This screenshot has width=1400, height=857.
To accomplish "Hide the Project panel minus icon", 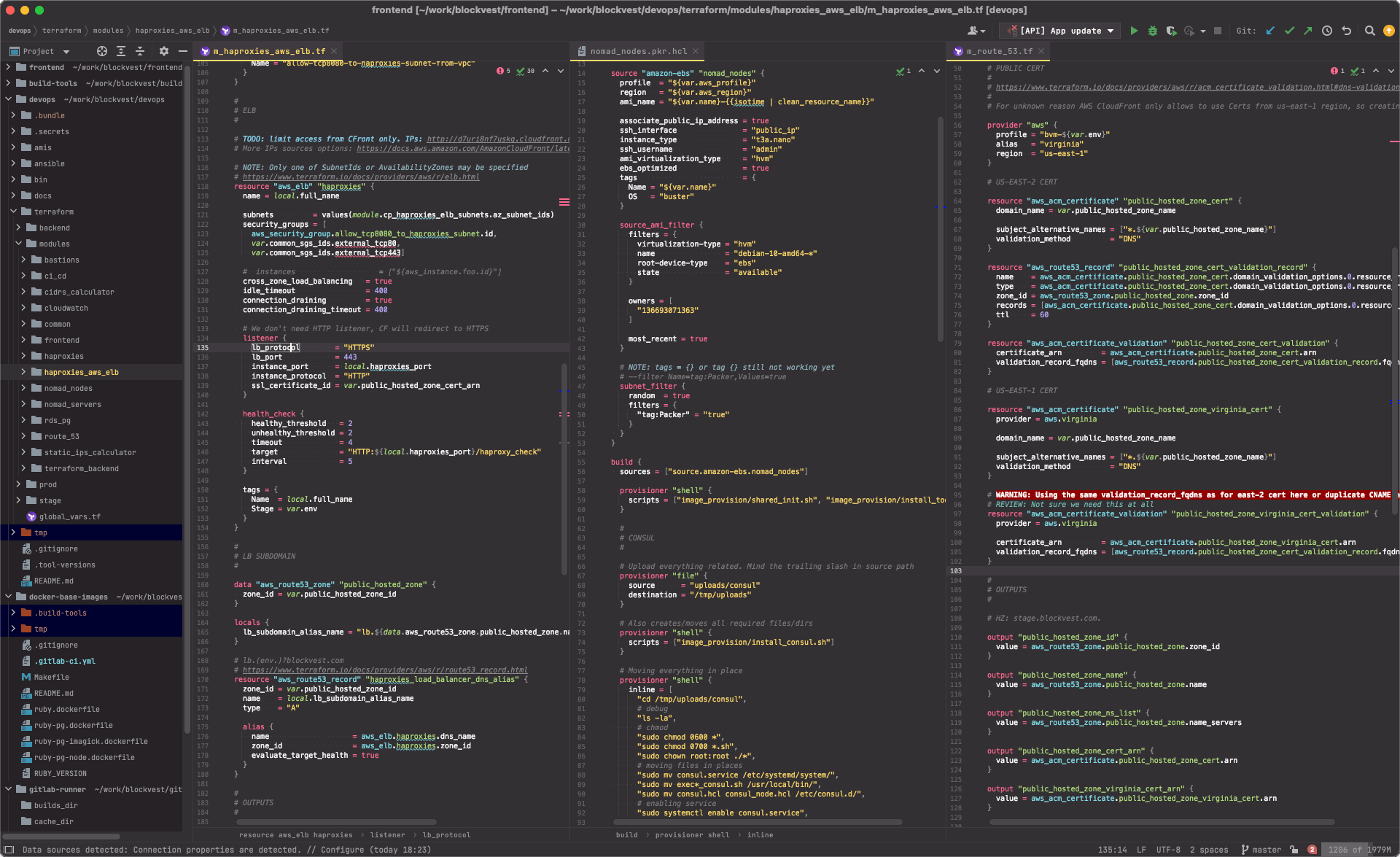I will point(183,51).
